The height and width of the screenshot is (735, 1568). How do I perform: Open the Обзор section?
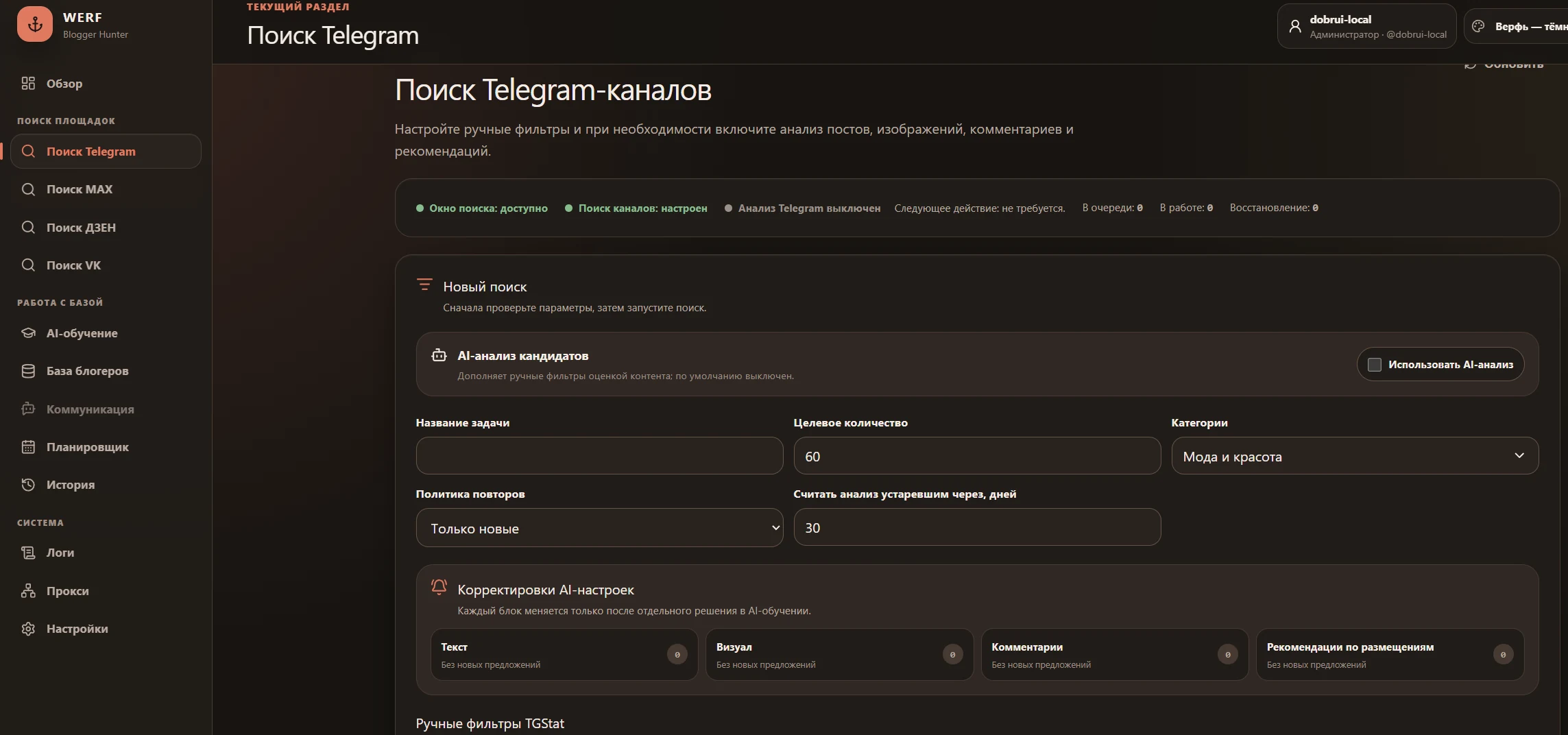pos(106,84)
